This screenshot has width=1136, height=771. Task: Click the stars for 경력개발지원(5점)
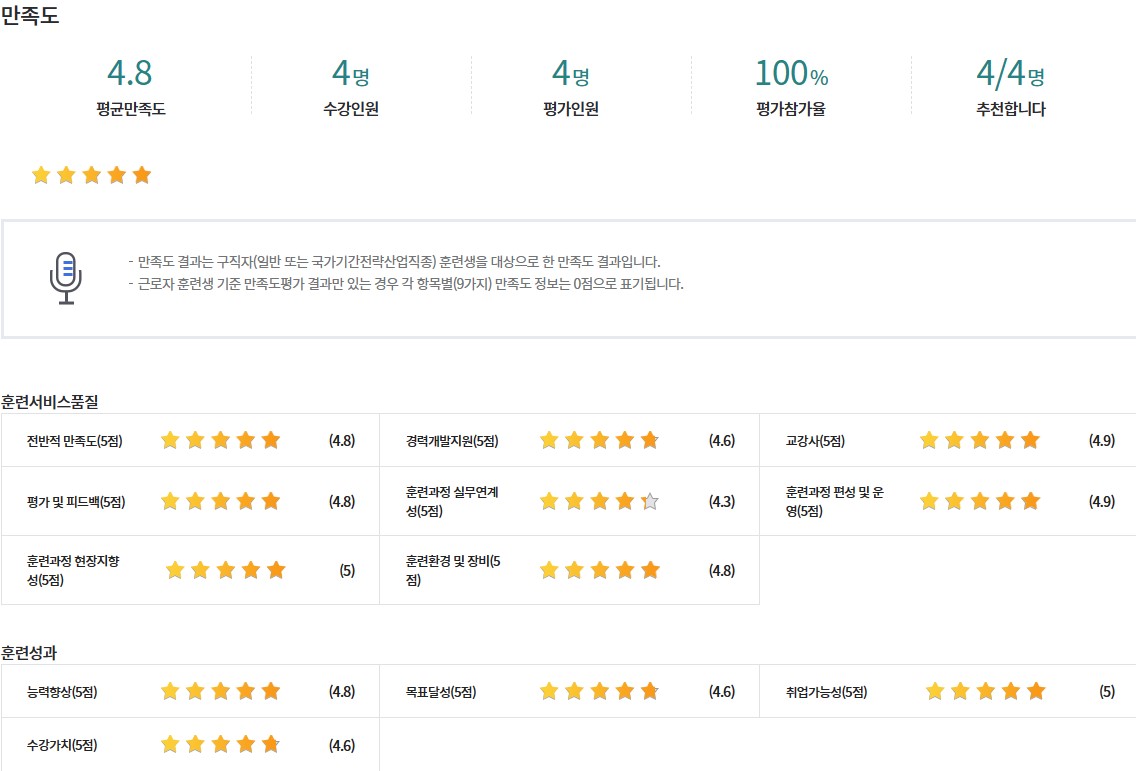click(x=599, y=440)
